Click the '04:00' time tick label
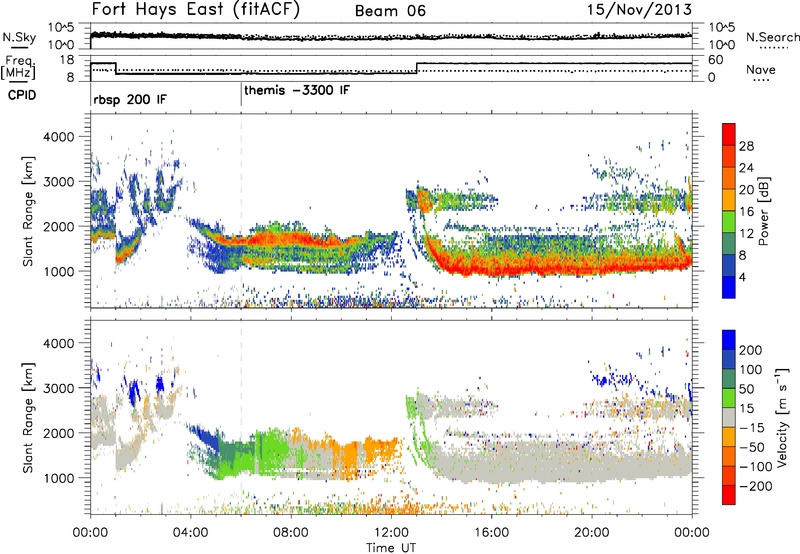Image resolution: width=800 pixels, height=554 pixels. click(x=191, y=533)
